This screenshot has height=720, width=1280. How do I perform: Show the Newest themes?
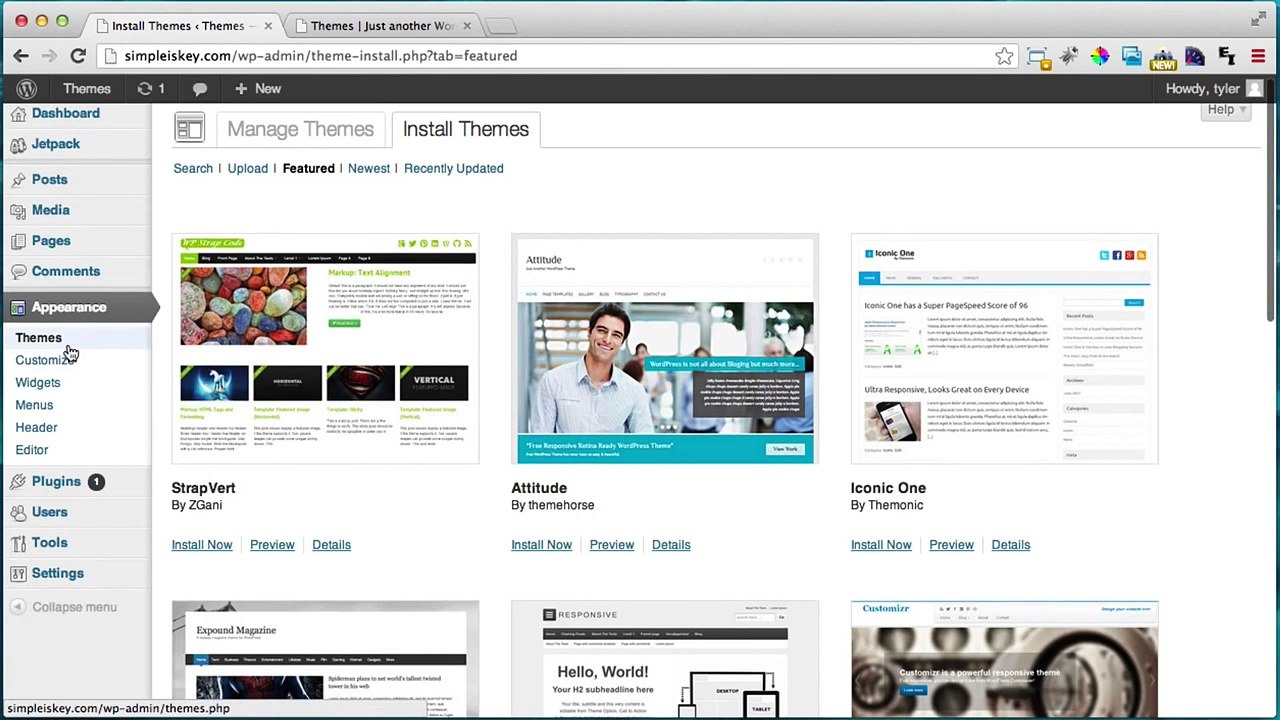369,169
